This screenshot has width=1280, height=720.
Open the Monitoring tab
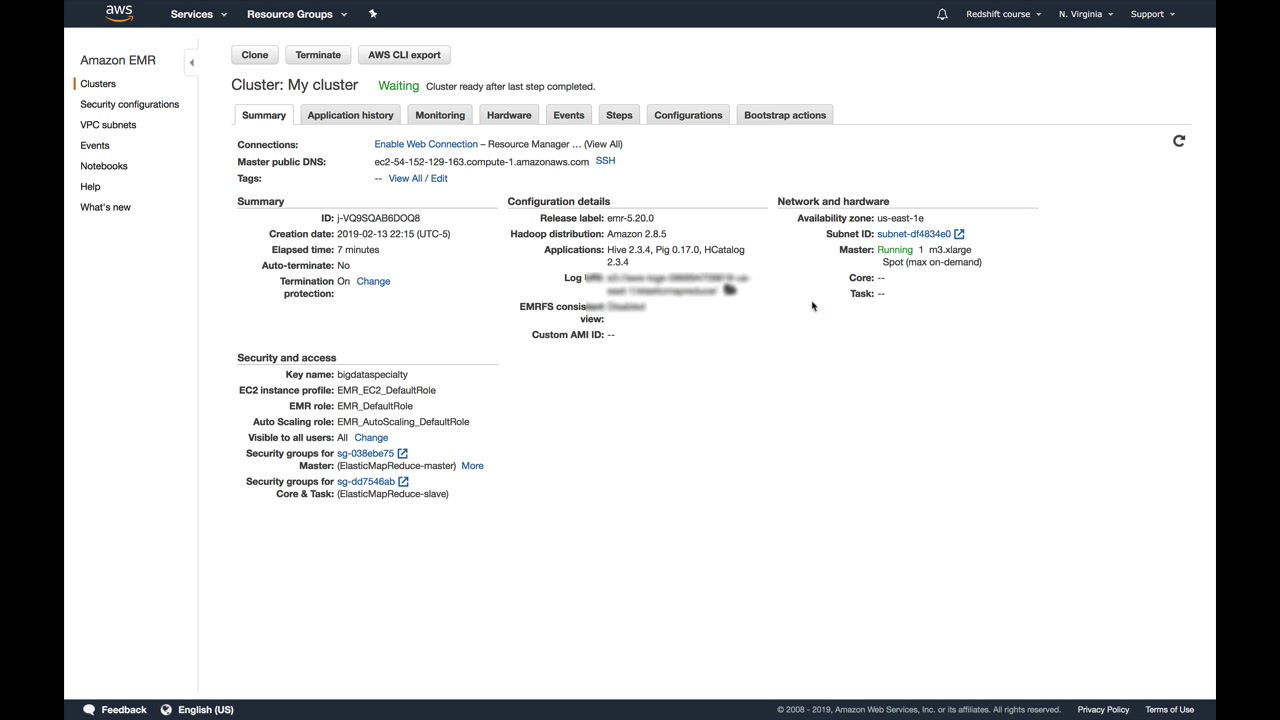point(440,115)
